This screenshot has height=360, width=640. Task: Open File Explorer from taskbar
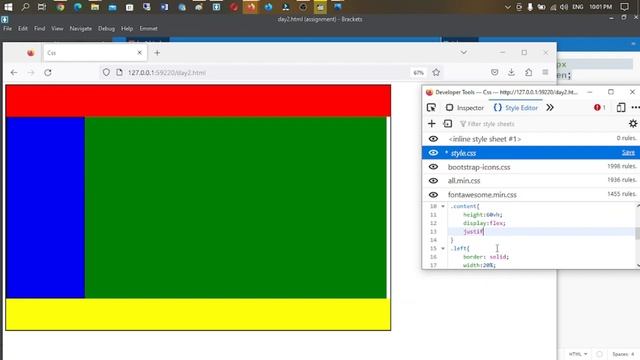coord(95,7)
